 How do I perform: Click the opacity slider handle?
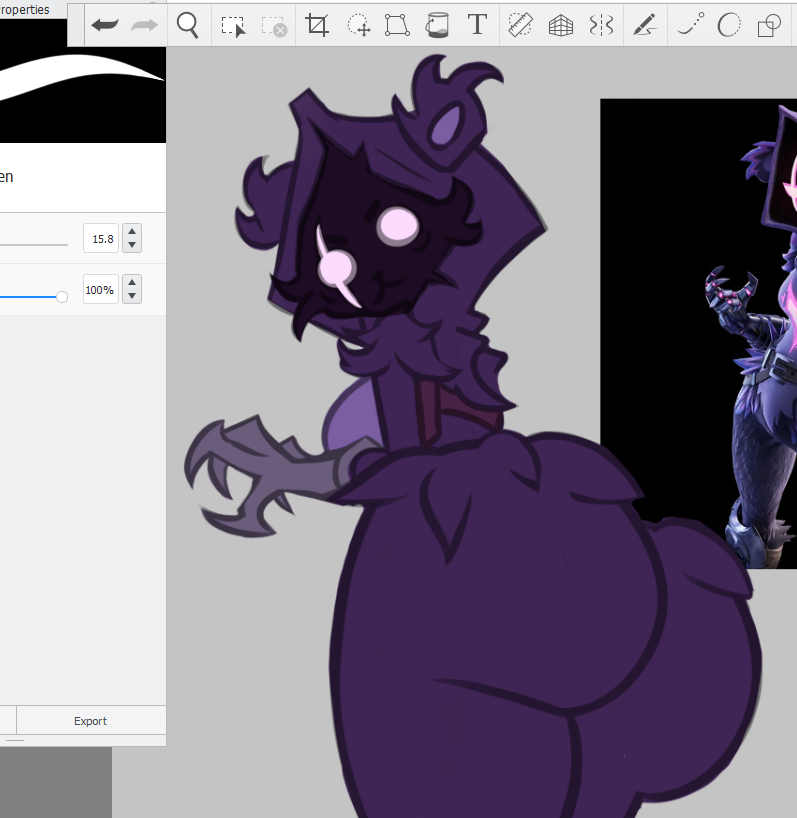(x=62, y=297)
